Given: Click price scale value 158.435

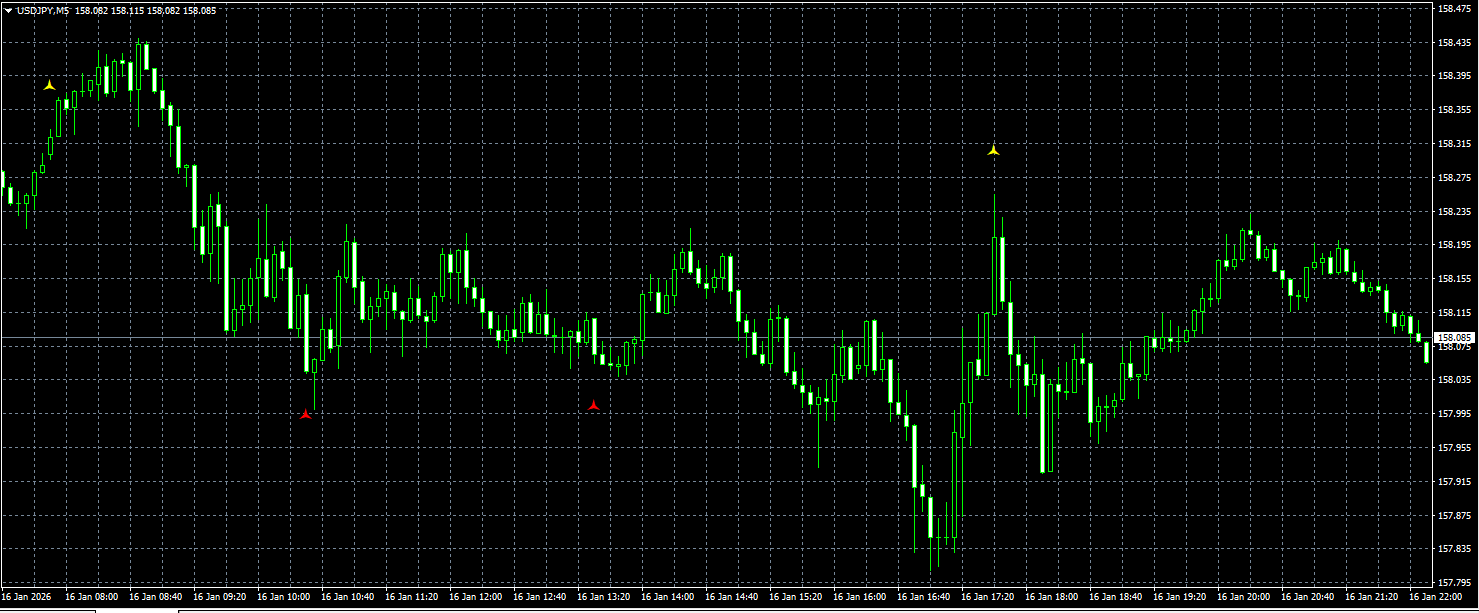Looking at the screenshot, I should tap(1455, 42).
